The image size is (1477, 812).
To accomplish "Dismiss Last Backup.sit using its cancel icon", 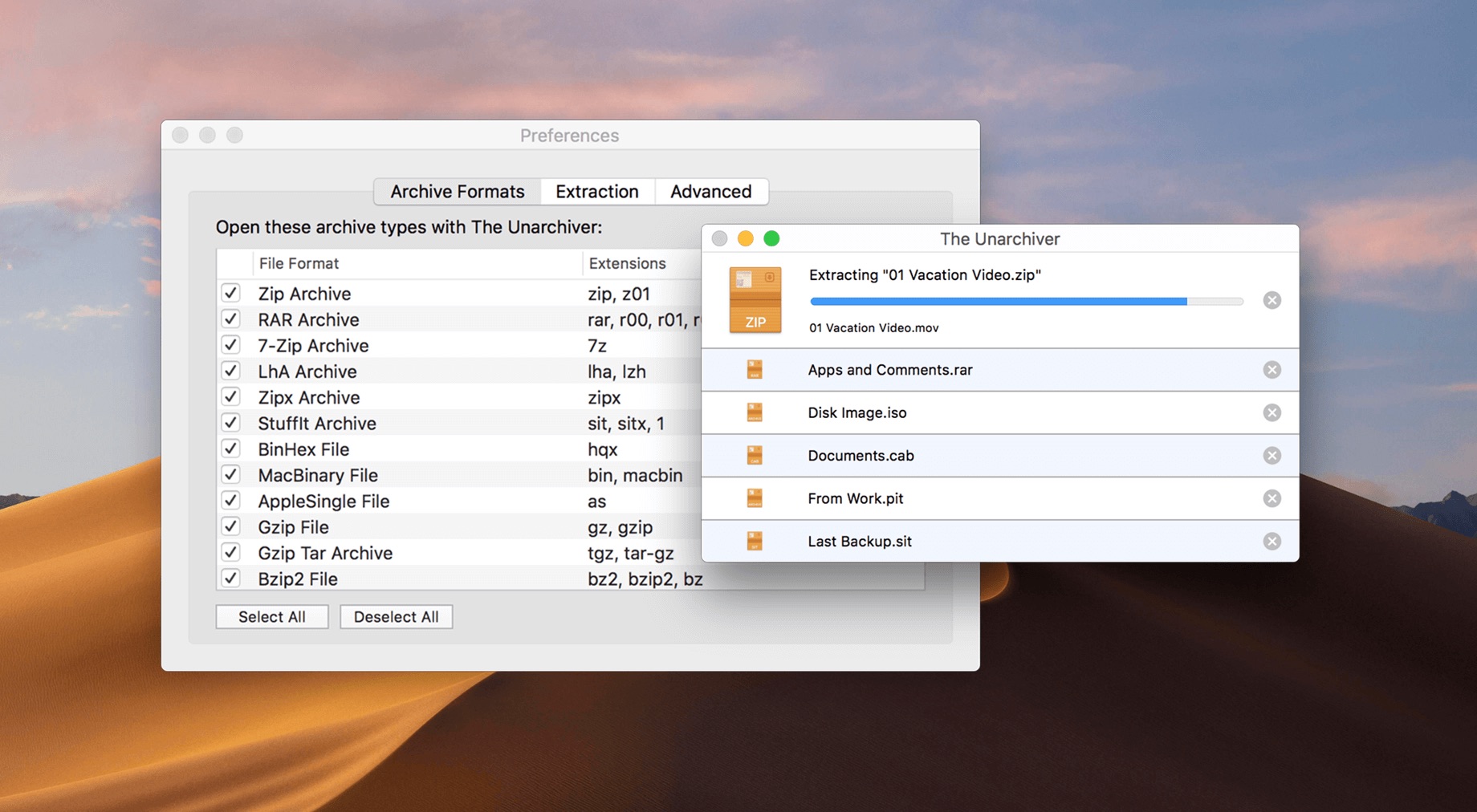I will [1272, 541].
